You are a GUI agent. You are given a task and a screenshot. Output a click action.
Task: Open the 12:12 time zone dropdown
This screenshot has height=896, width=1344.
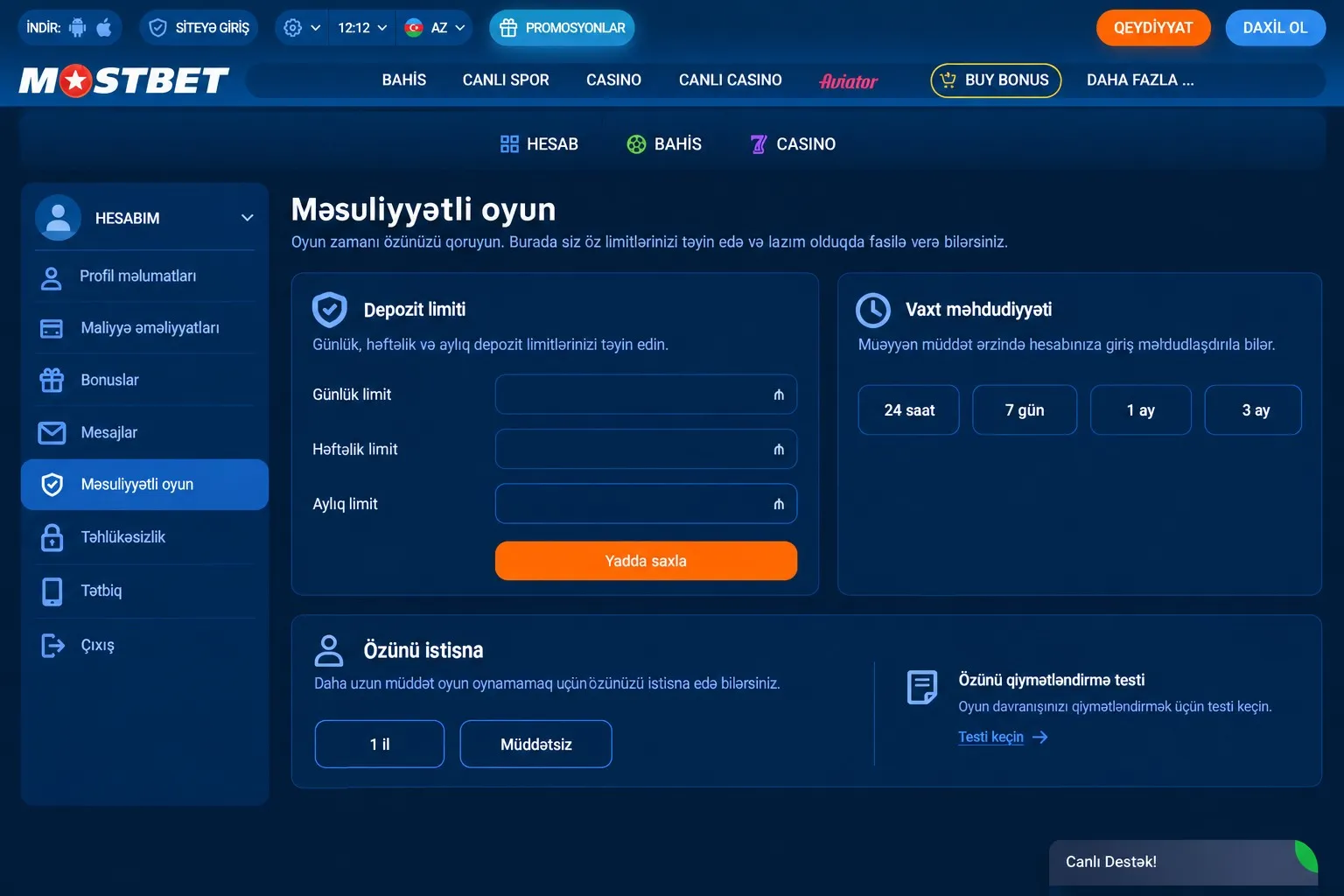pyautogui.click(x=362, y=28)
